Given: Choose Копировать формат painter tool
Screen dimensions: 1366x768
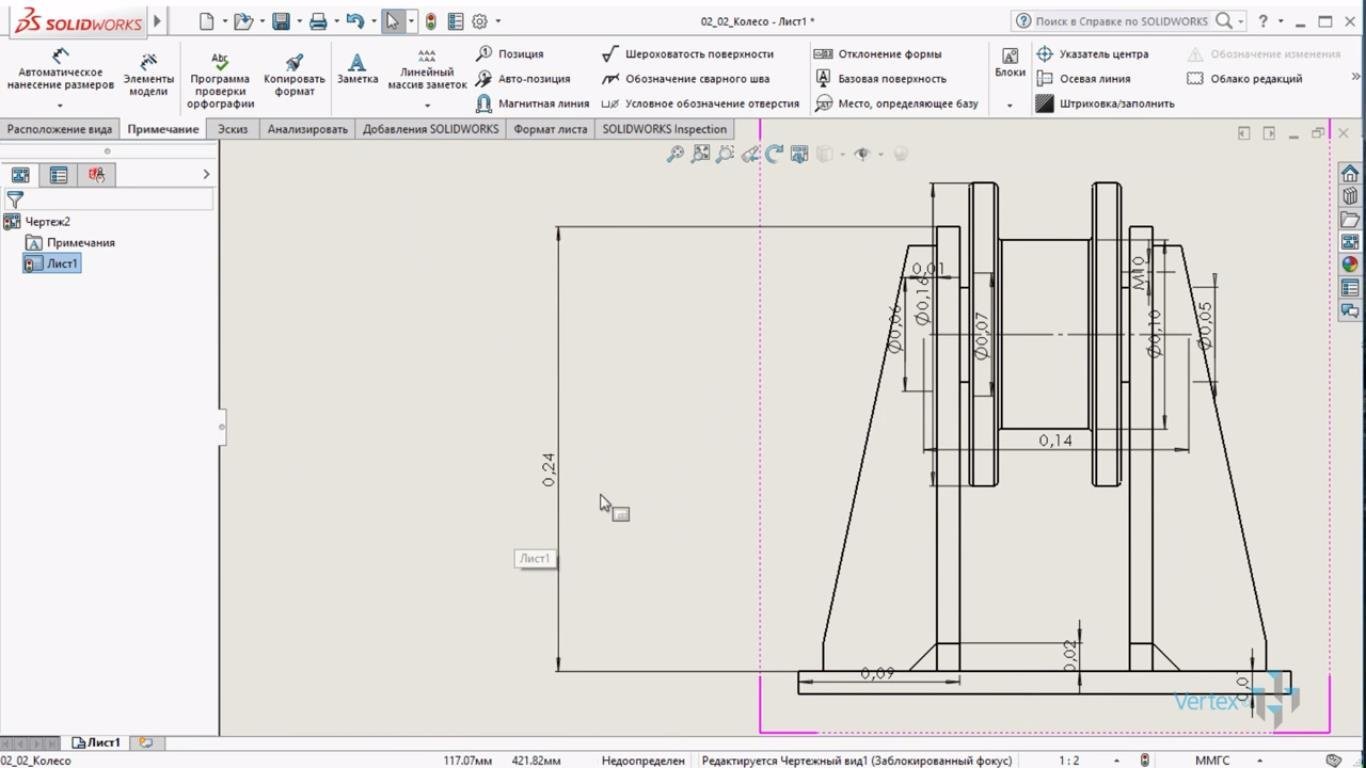Looking at the screenshot, I should click(x=294, y=74).
